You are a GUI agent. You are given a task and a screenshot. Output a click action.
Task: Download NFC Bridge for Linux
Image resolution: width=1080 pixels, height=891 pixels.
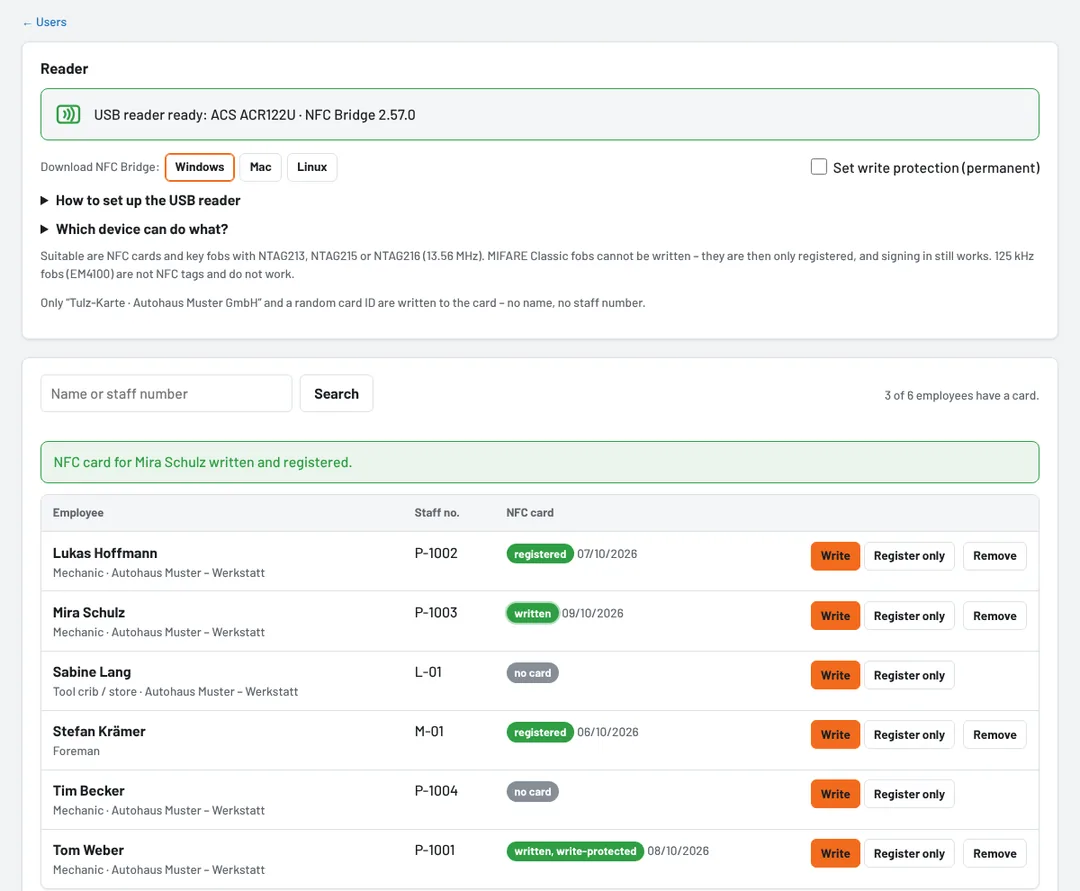coord(312,167)
